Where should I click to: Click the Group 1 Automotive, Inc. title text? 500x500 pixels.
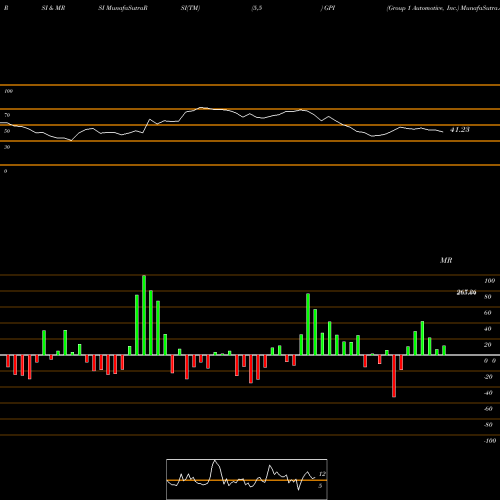pyautogui.click(x=423, y=8)
